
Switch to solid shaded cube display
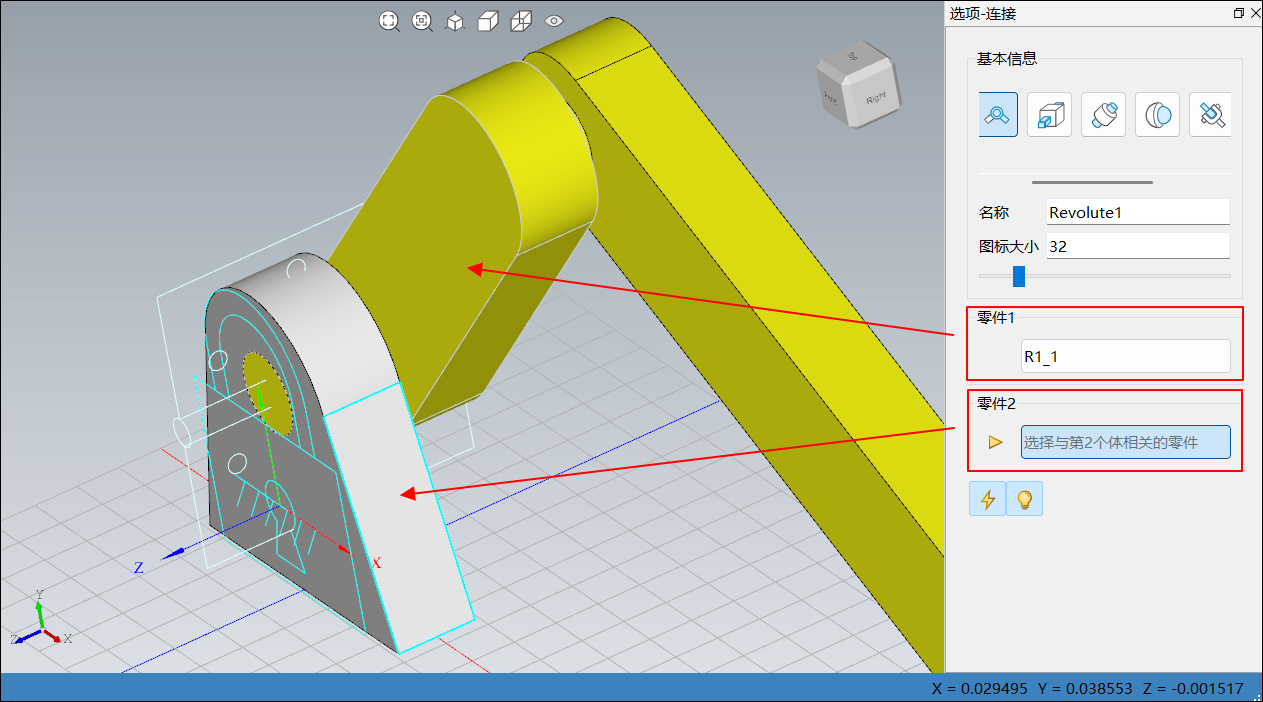click(x=488, y=21)
